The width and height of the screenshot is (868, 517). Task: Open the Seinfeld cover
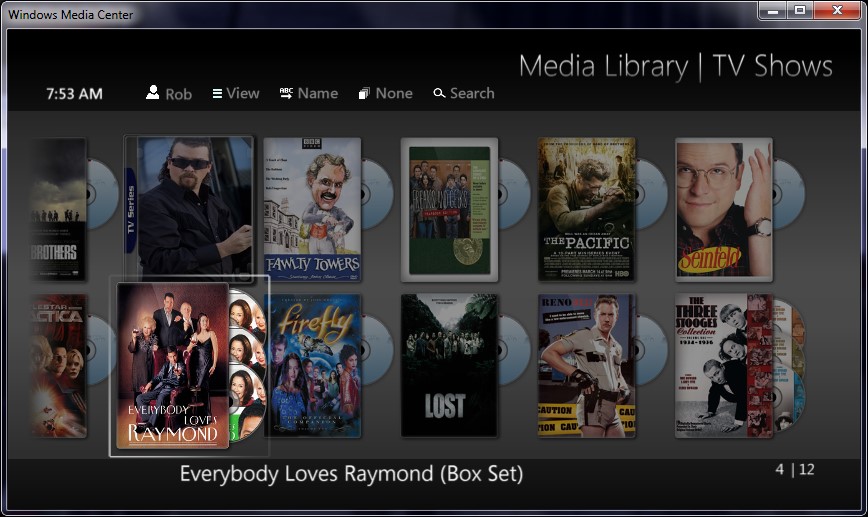click(724, 210)
